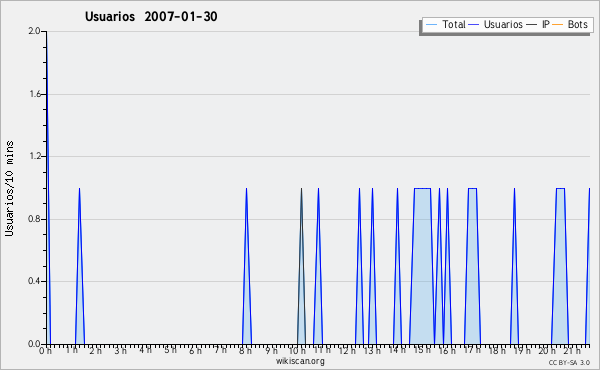Click the 1 h x-axis label
This screenshot has height=370, width=600.
click(x=71, y=350)
